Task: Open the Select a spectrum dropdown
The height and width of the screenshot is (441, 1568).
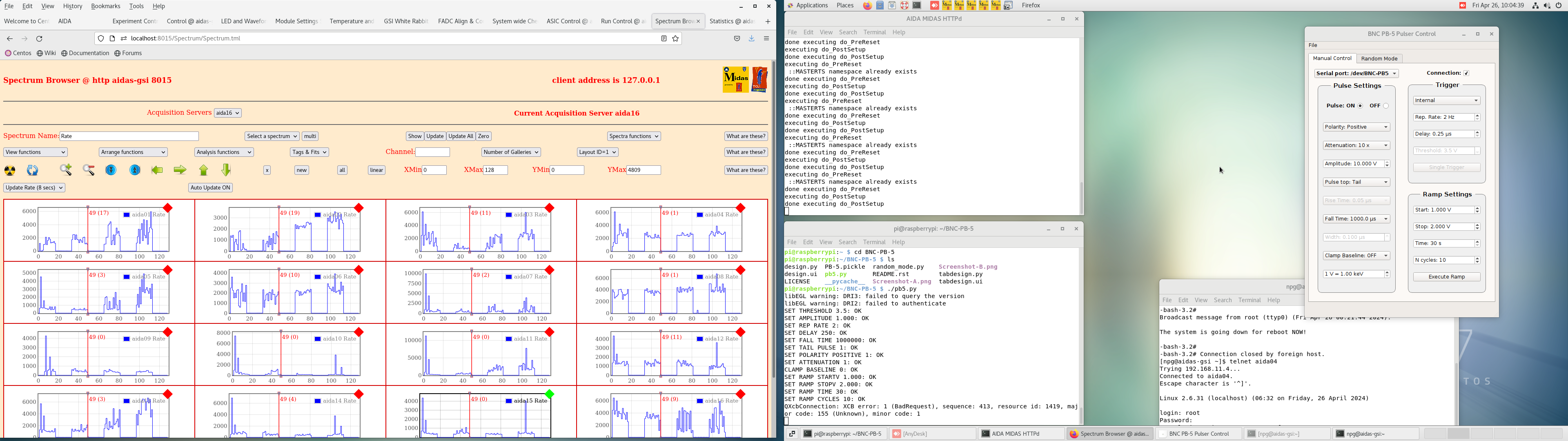Action: point(272,136)
